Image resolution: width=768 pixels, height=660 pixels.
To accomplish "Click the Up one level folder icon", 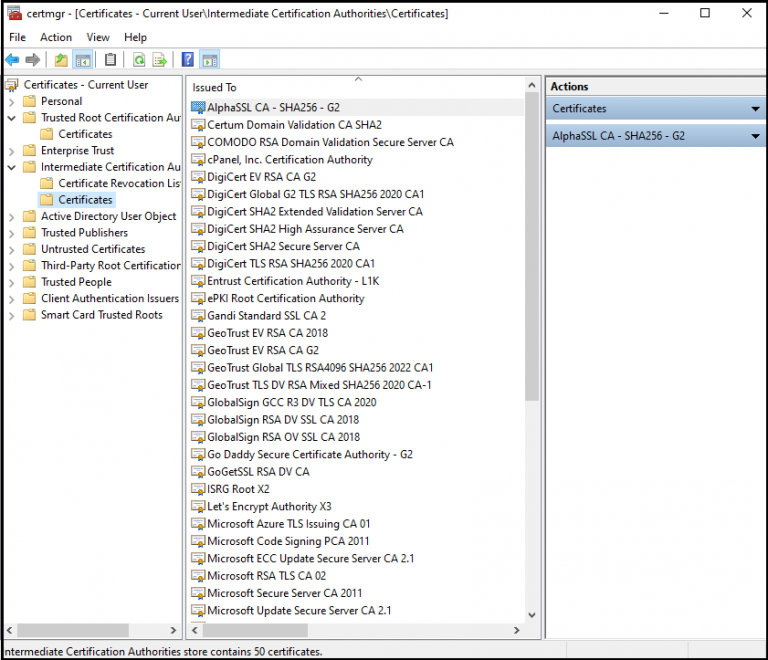I will pos(61,60).
